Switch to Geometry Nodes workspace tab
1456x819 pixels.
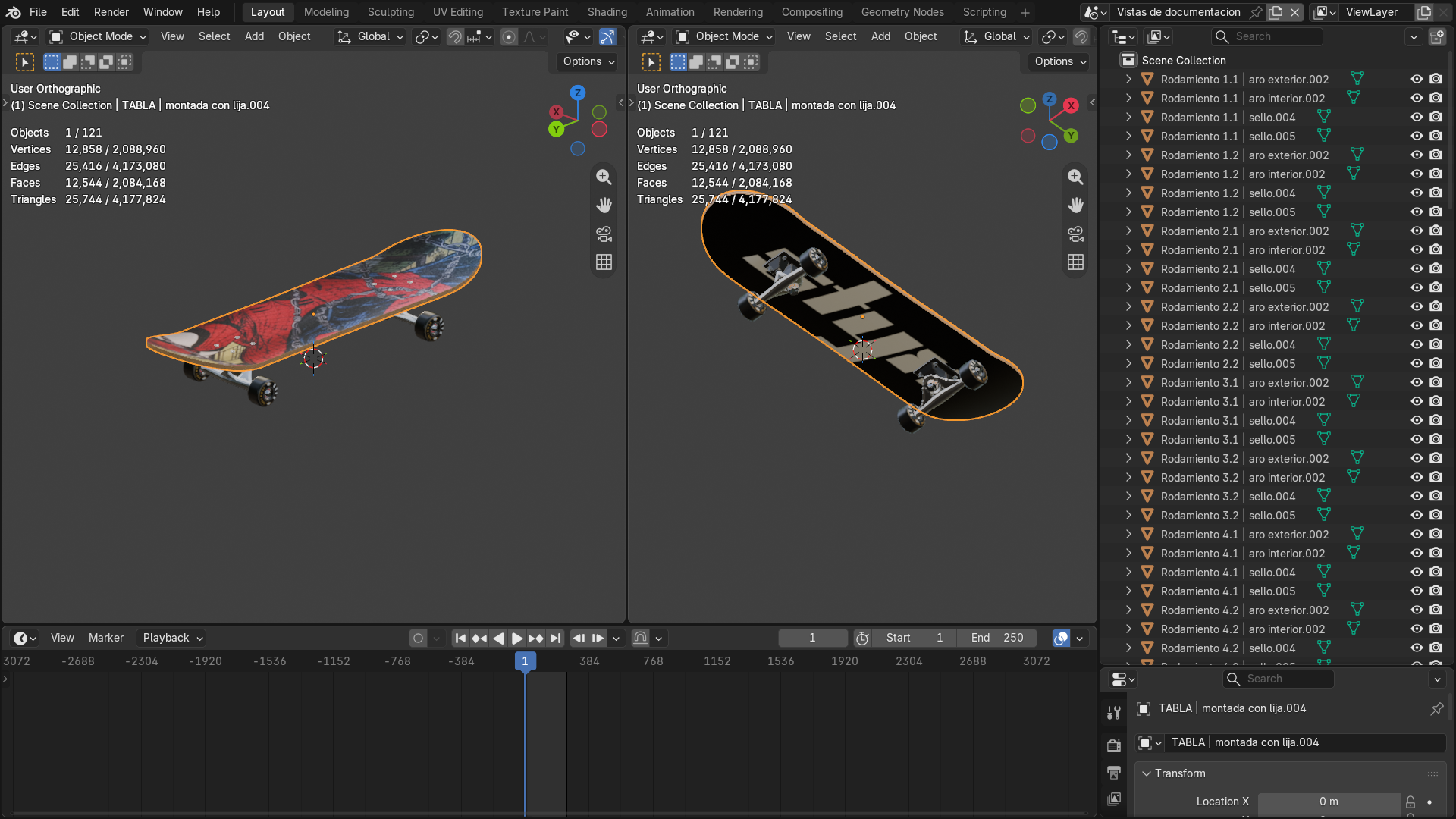click(902, 12)
